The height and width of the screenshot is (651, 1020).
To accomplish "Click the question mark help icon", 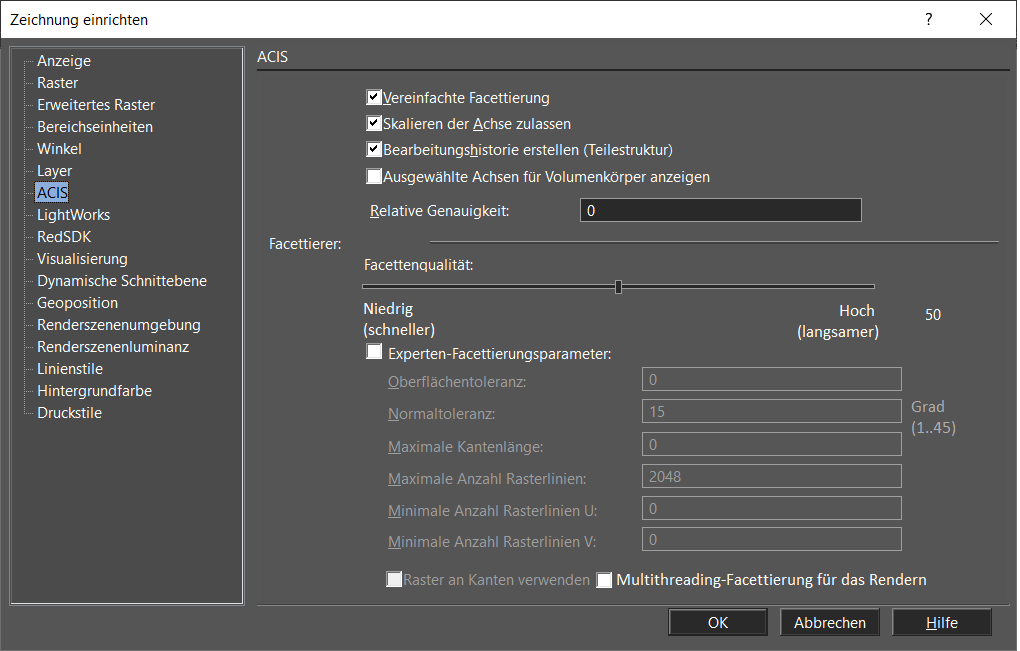I will (929, 20).
